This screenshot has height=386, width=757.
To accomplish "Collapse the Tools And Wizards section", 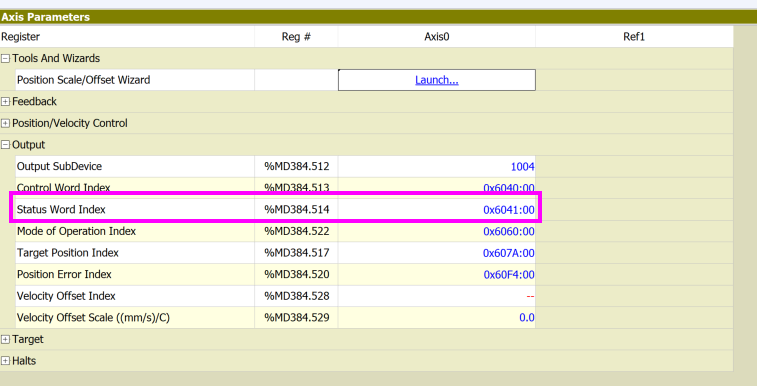I will [5, 58].
